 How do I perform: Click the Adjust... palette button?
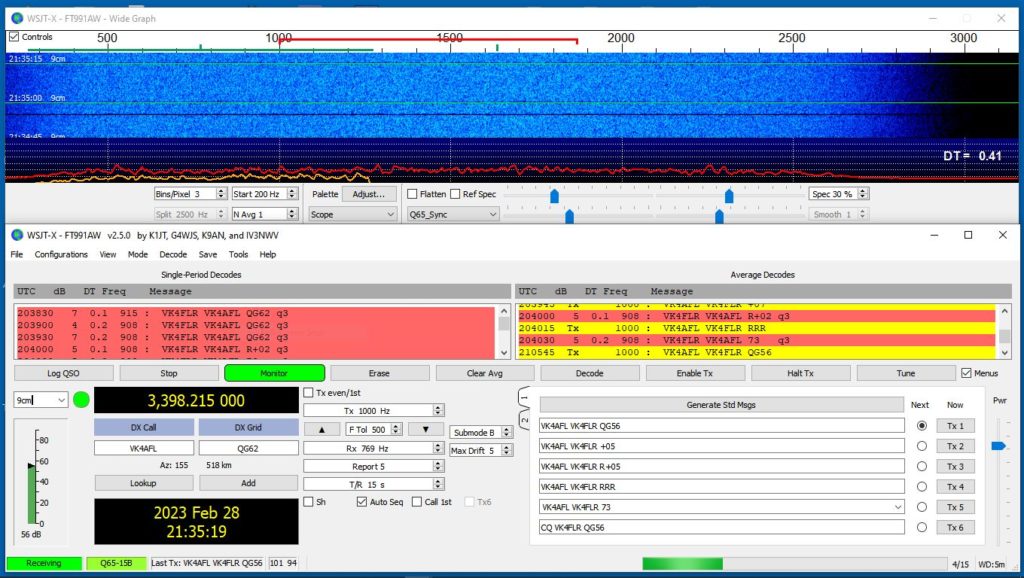click(368, 194)
